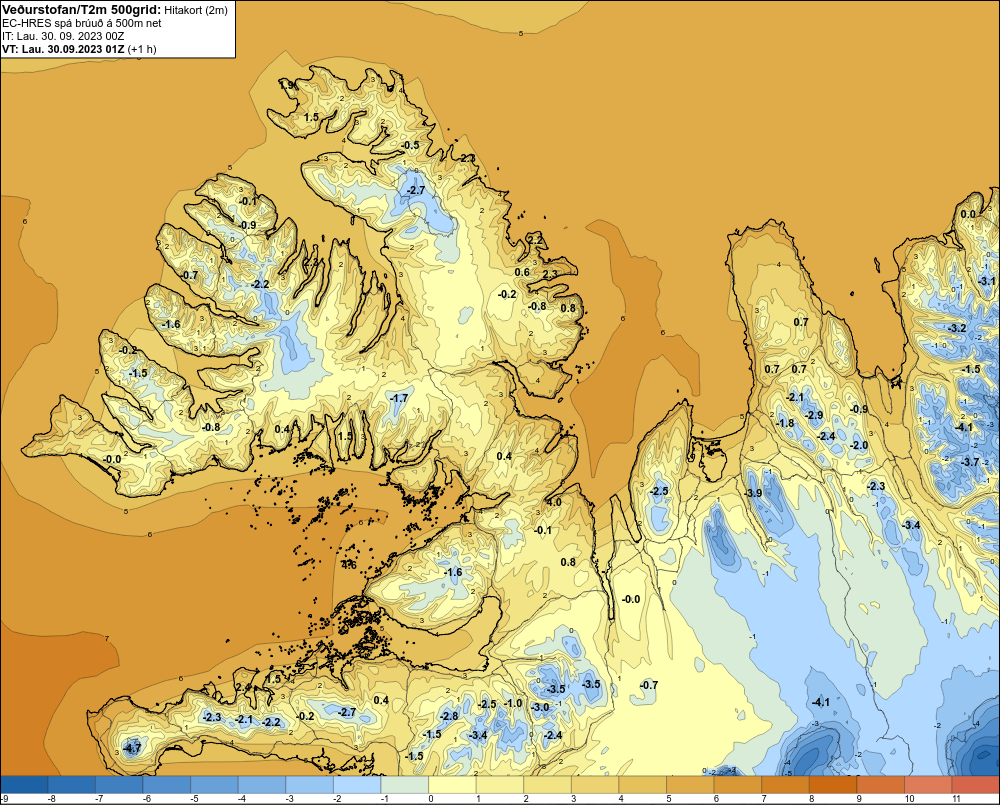Click the -3.9 temperature value on the map
Image resolution: width=1000 pixels, height=805 pixels.
coord(754,493)
